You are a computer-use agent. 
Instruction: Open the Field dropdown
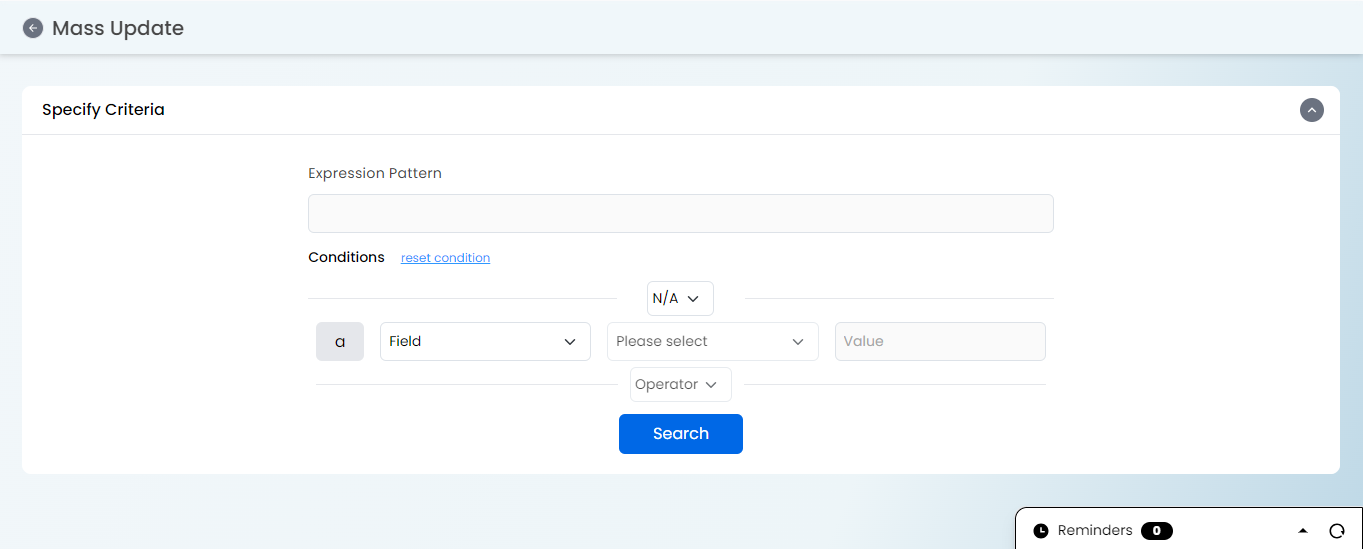pyautogui.click(x=485, y=341)
